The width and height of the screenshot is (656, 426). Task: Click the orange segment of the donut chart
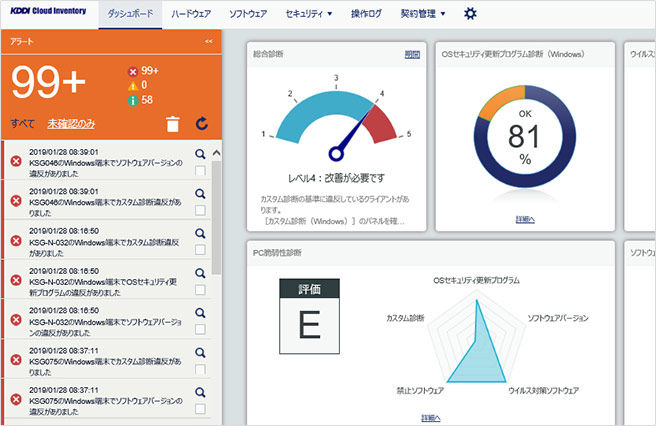tap(501, 102)
